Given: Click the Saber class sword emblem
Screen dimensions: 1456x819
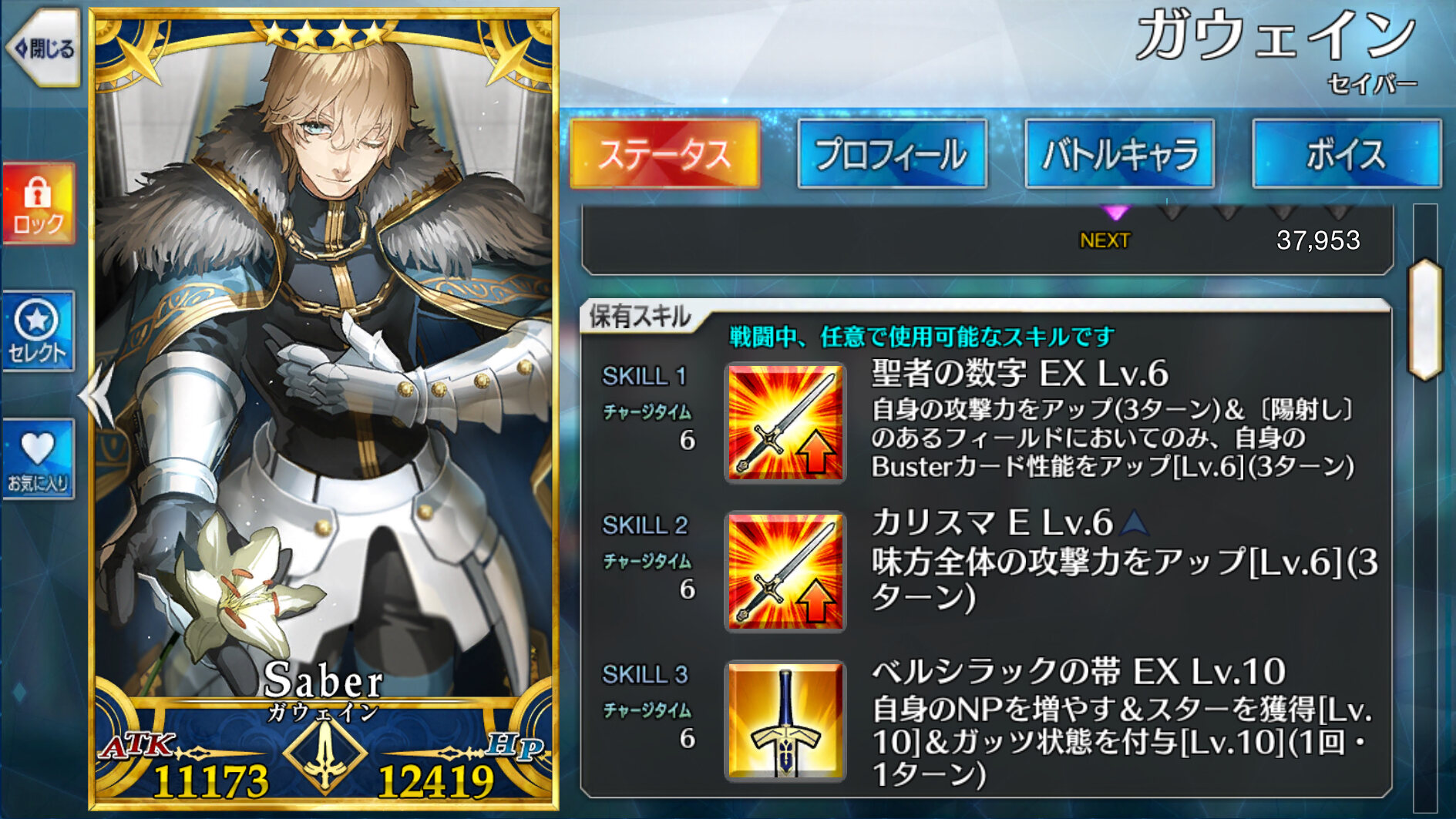Looking at the screenshot, I should coord(325,754).
